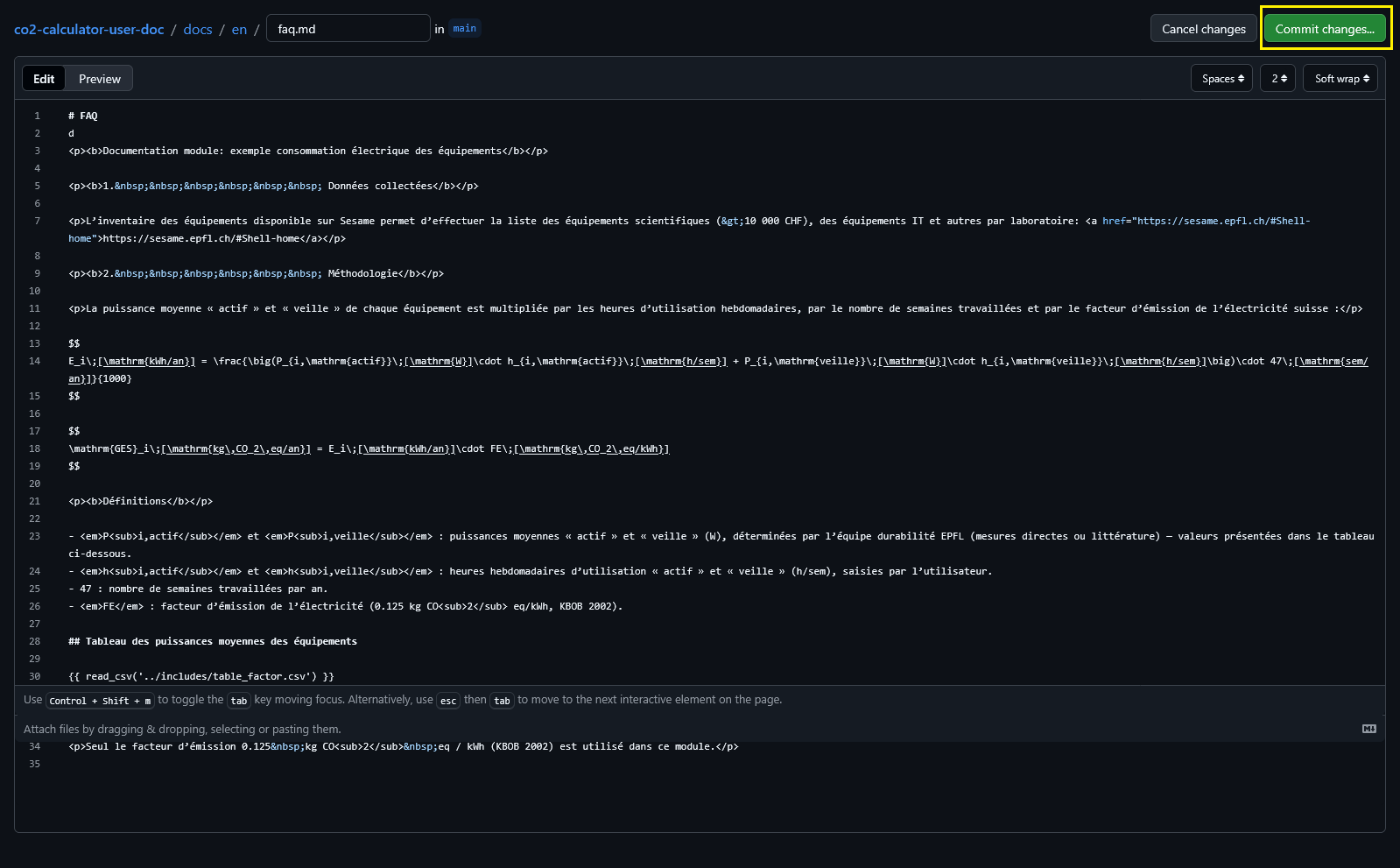Click the line '47 : nombre de semaines'
The width and height of the screenshot is (1400, 868).
(199, 589)
